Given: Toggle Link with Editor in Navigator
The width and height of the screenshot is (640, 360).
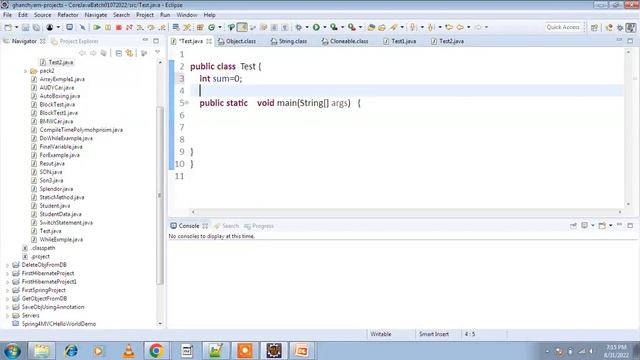Looking at the screenshot, I should [x=129, y=53].
